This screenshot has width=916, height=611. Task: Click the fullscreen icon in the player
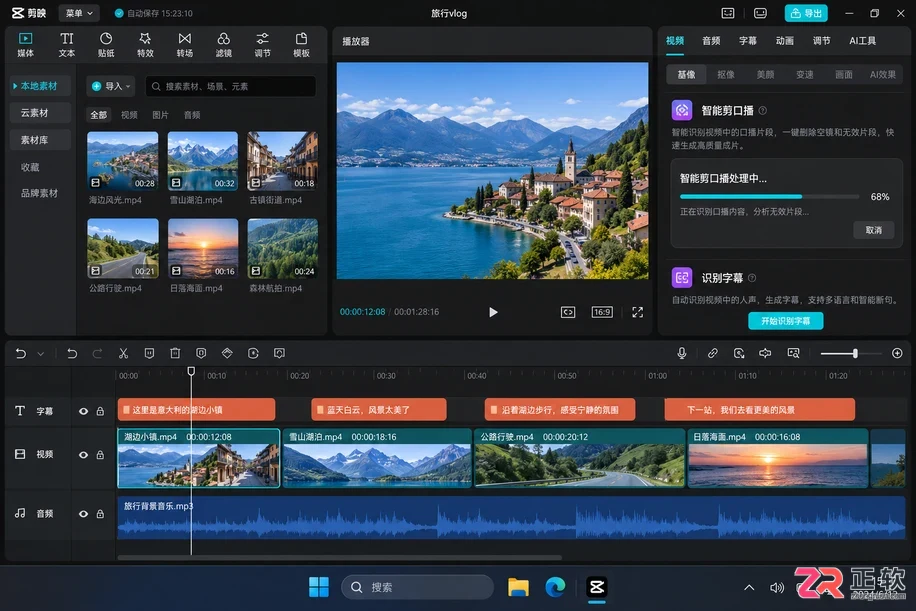click(637, 312)
